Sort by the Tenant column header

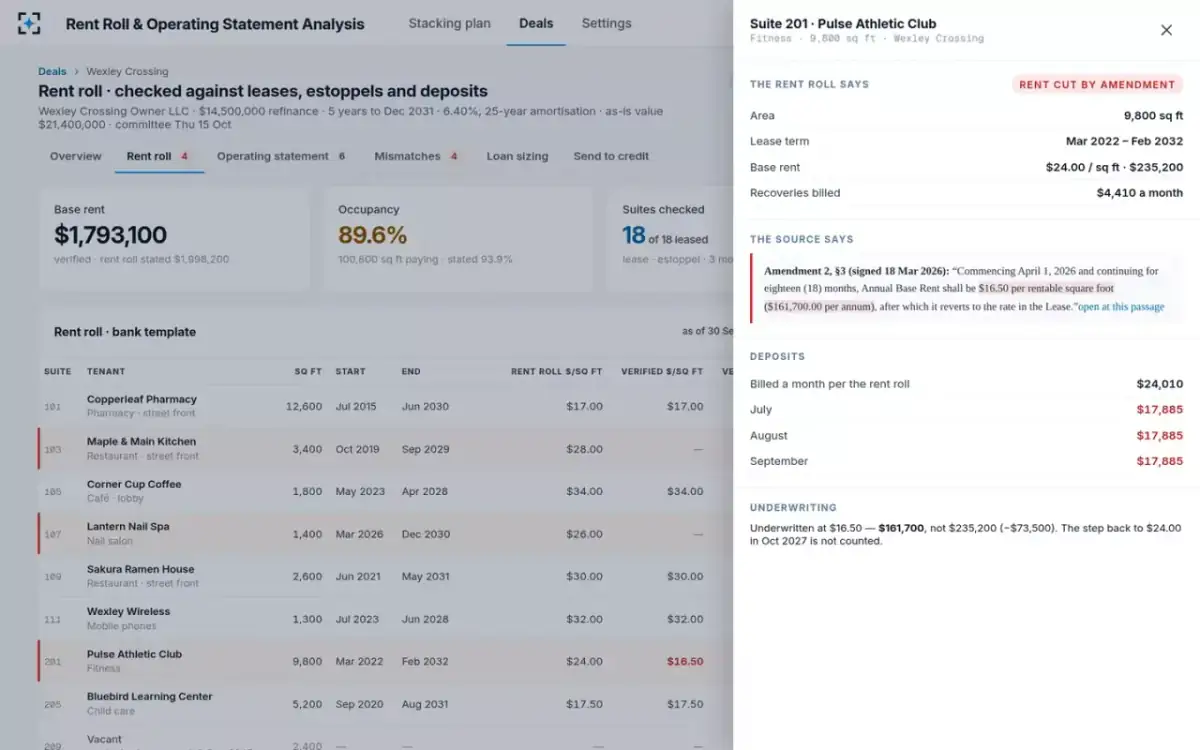[x=106, y=371]
